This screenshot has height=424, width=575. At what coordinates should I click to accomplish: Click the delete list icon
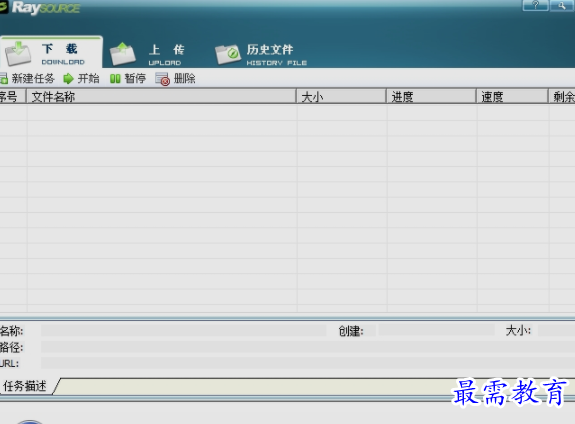(162, 79)
